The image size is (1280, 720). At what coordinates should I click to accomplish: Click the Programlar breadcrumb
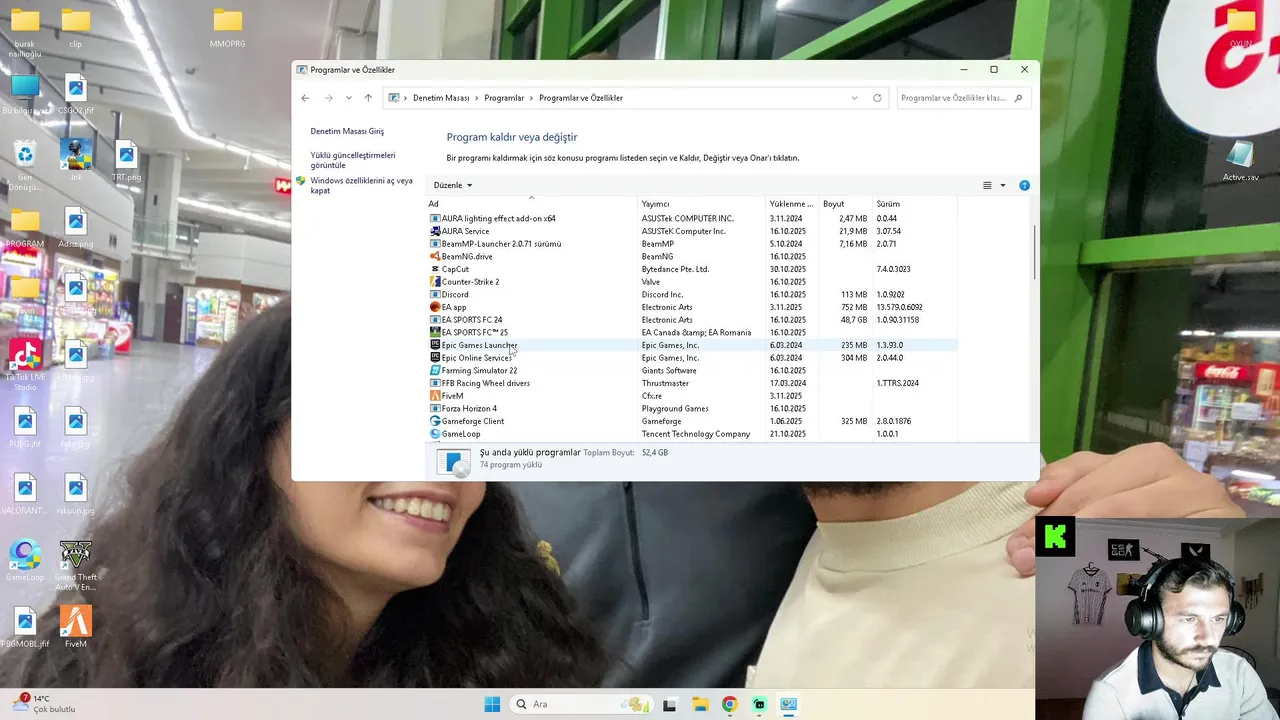tap(504, 98)
